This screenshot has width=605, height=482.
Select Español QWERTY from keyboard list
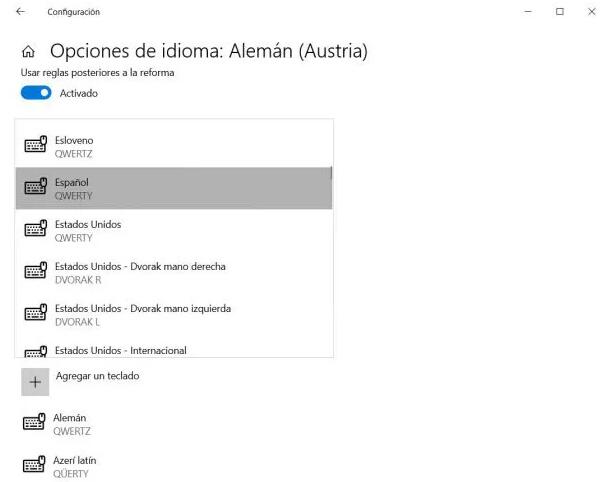(174, 188)
